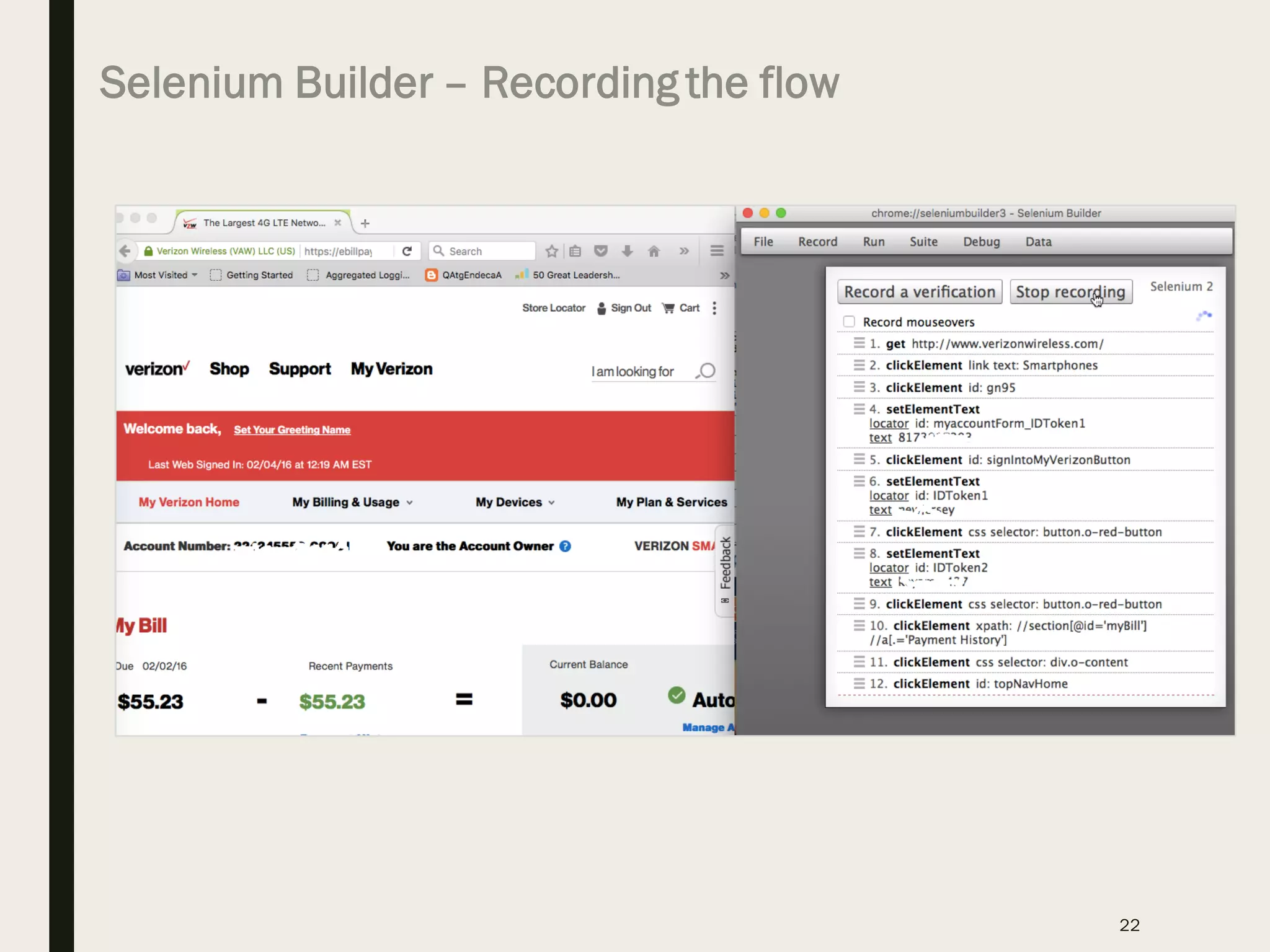This screenshot has height=952, width=1270.
Task: Click the browser back arrow button
Action: 125,251
